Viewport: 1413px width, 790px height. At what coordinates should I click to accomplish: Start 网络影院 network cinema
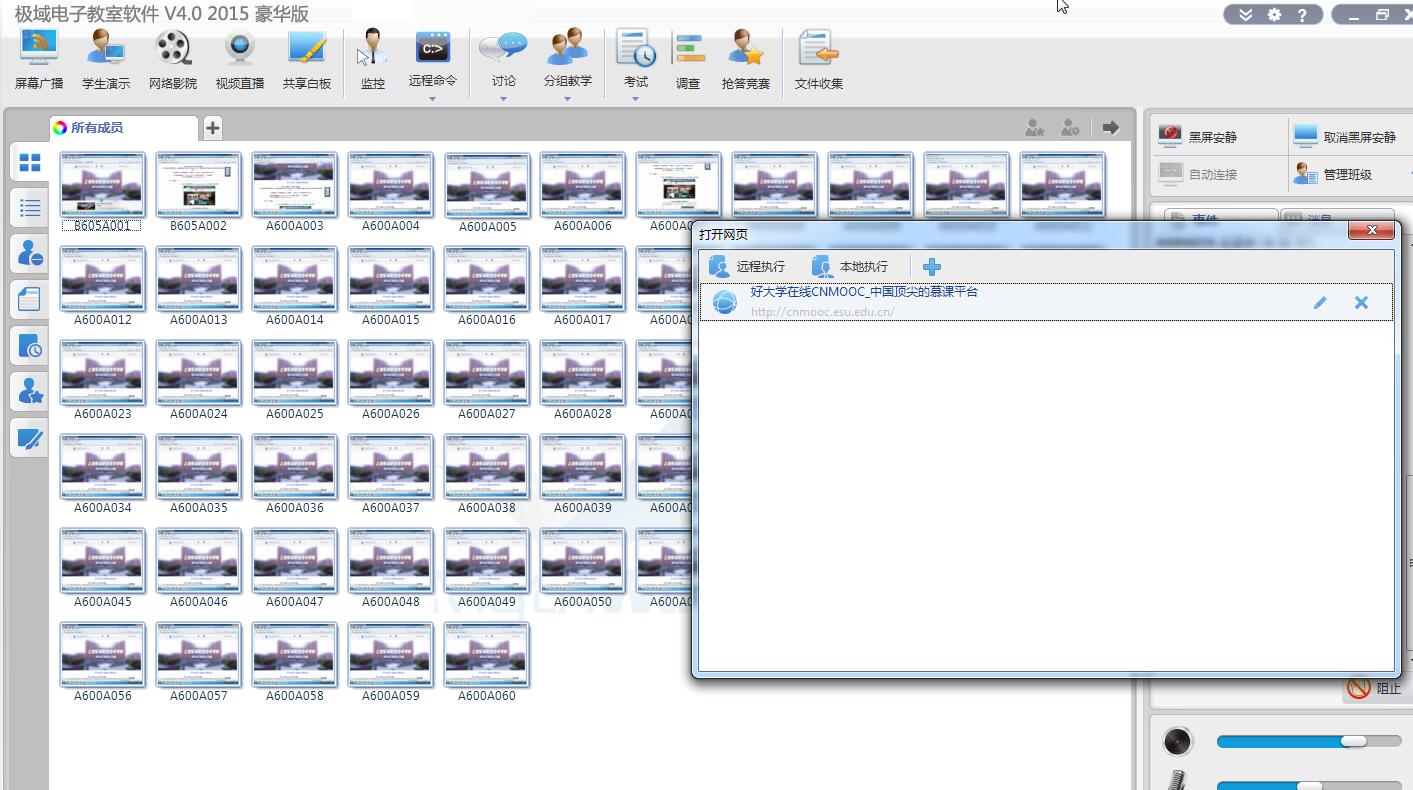pyautogui.click(x=173, y=60)
